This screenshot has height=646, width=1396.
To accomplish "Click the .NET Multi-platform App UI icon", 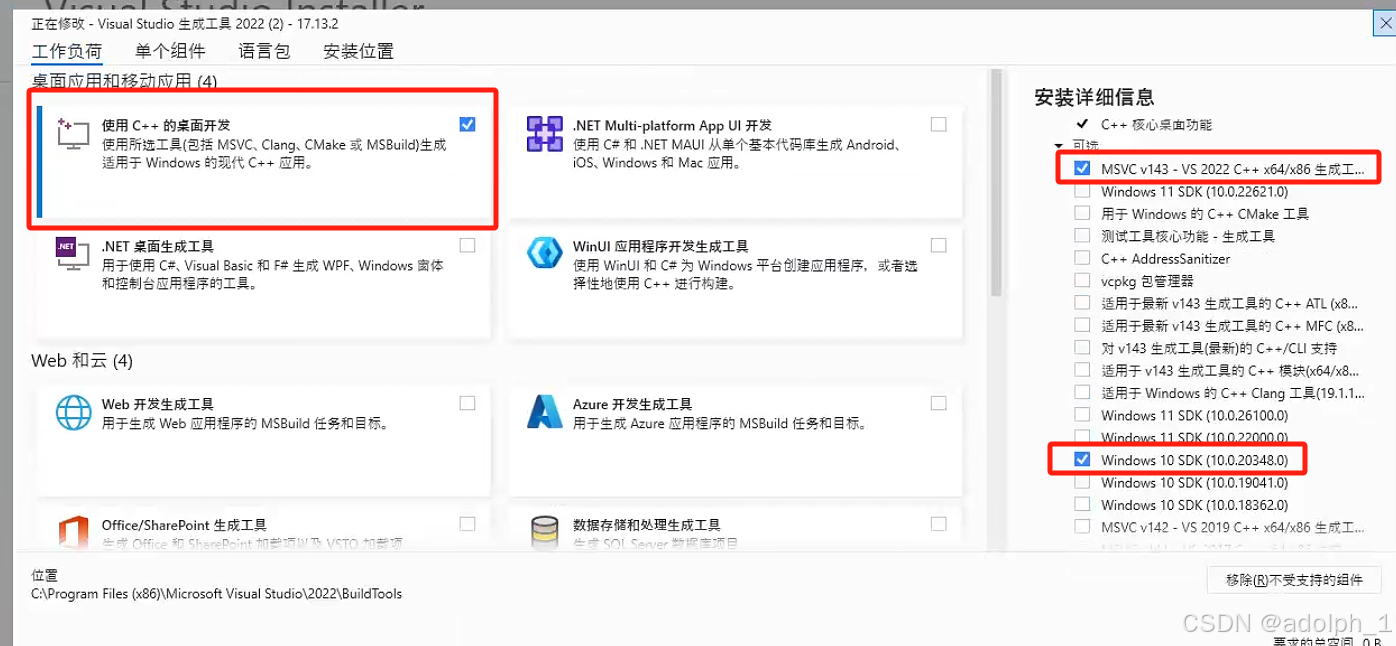I will 545,134.
